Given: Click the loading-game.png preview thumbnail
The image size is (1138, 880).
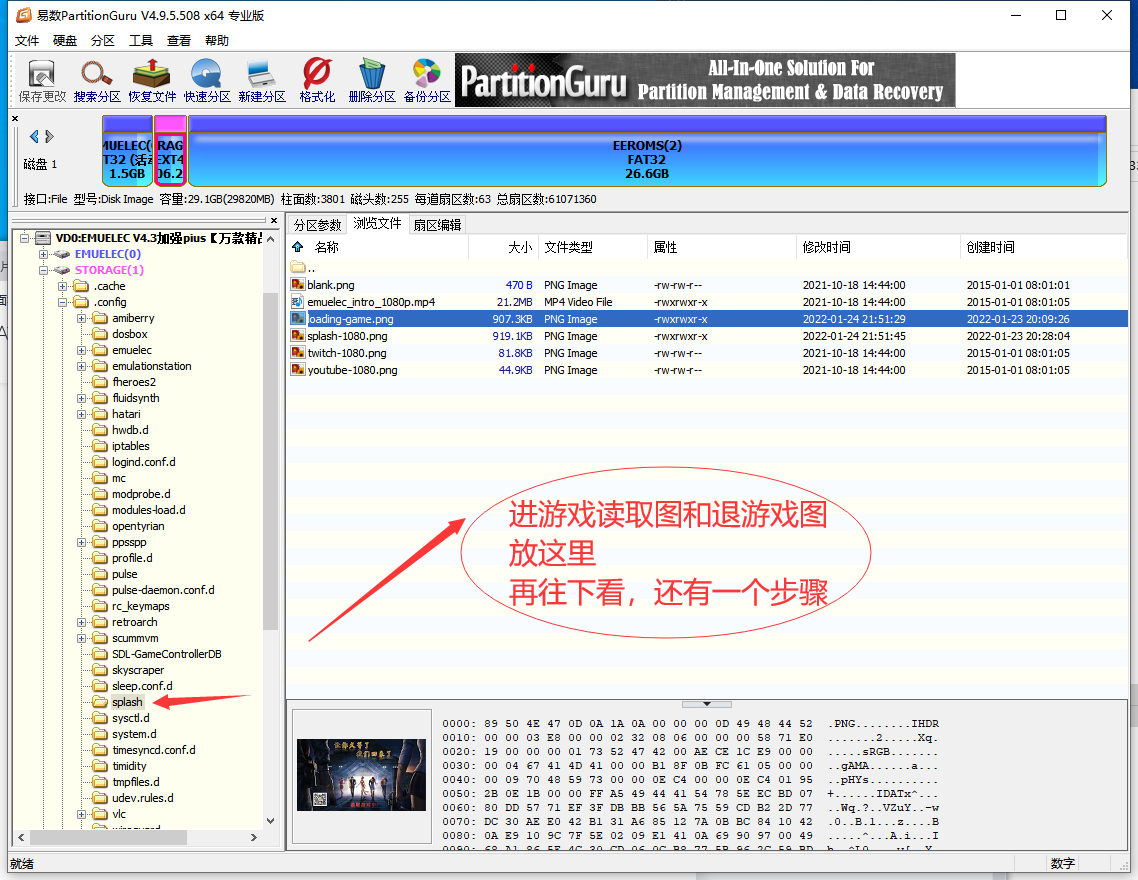Looking at the screenshot, I should click(361, 775).
